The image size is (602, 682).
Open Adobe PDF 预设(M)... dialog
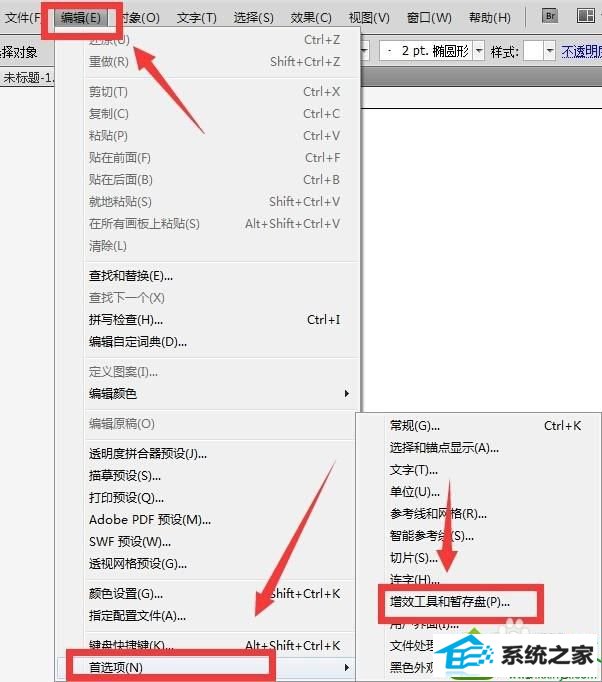[150, 520]
